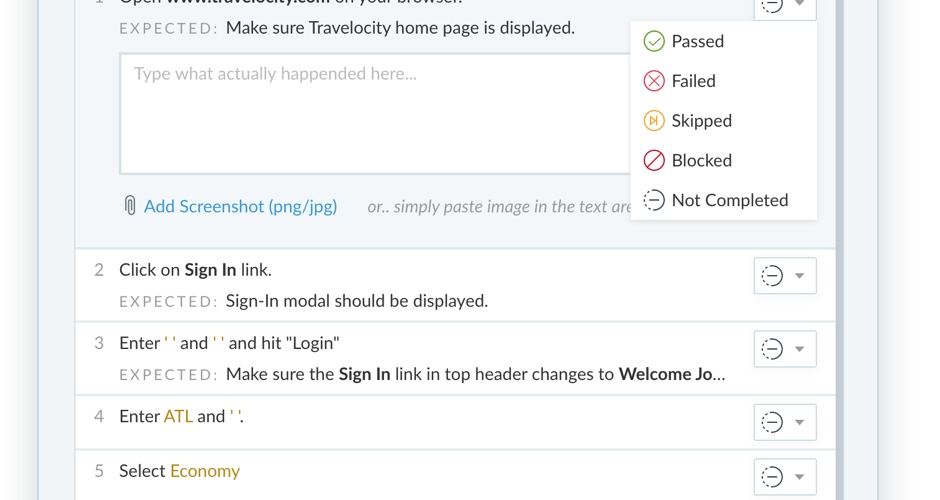Select step 4 Enter ATL row
The image size is (940, 500).
coord(400,417)
